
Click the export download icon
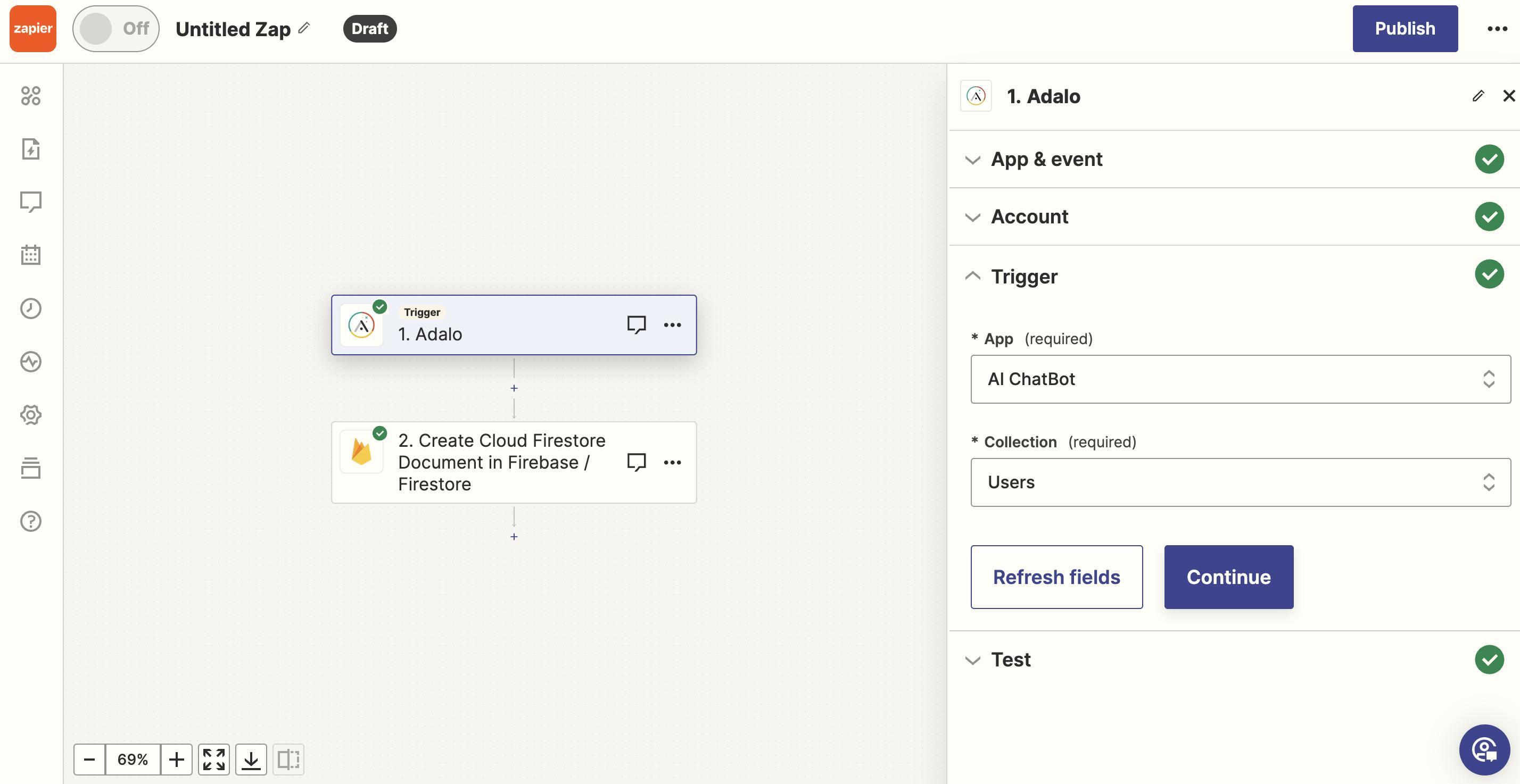click(251, 759)
